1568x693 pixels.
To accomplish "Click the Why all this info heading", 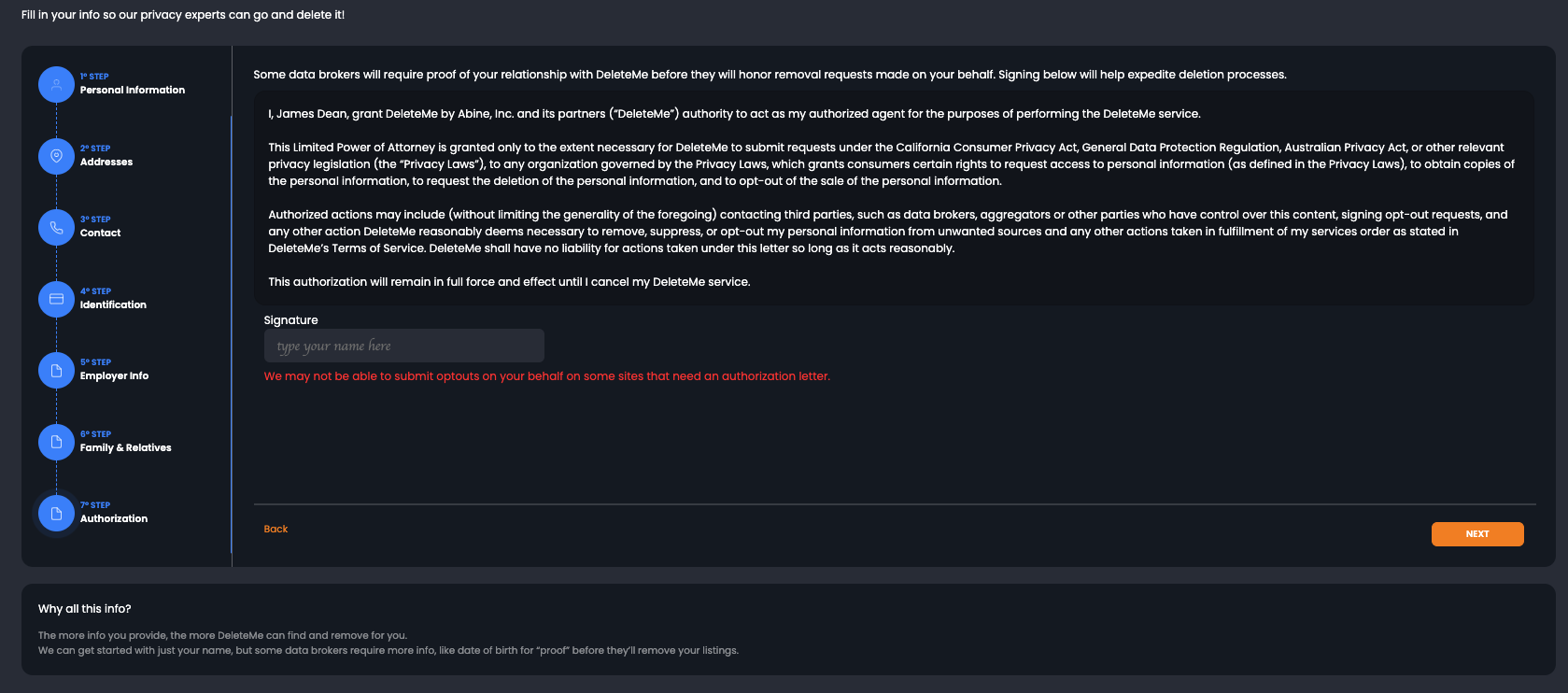I will coord(85,609).
